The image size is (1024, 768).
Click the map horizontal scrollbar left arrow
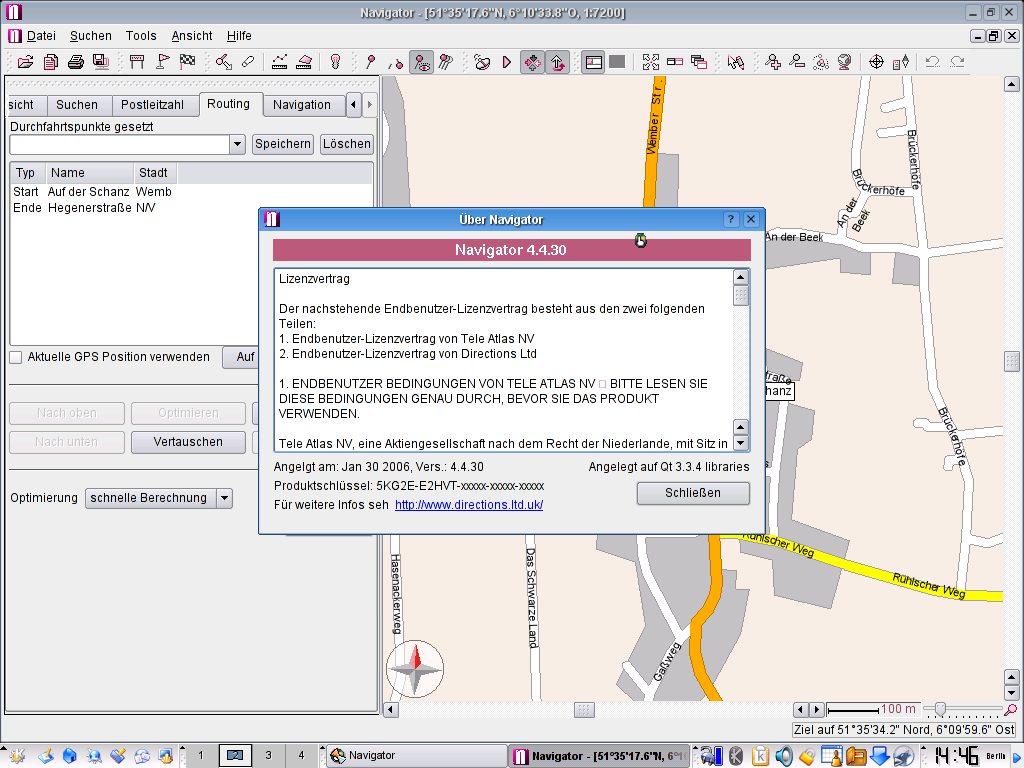pos(391,710)
